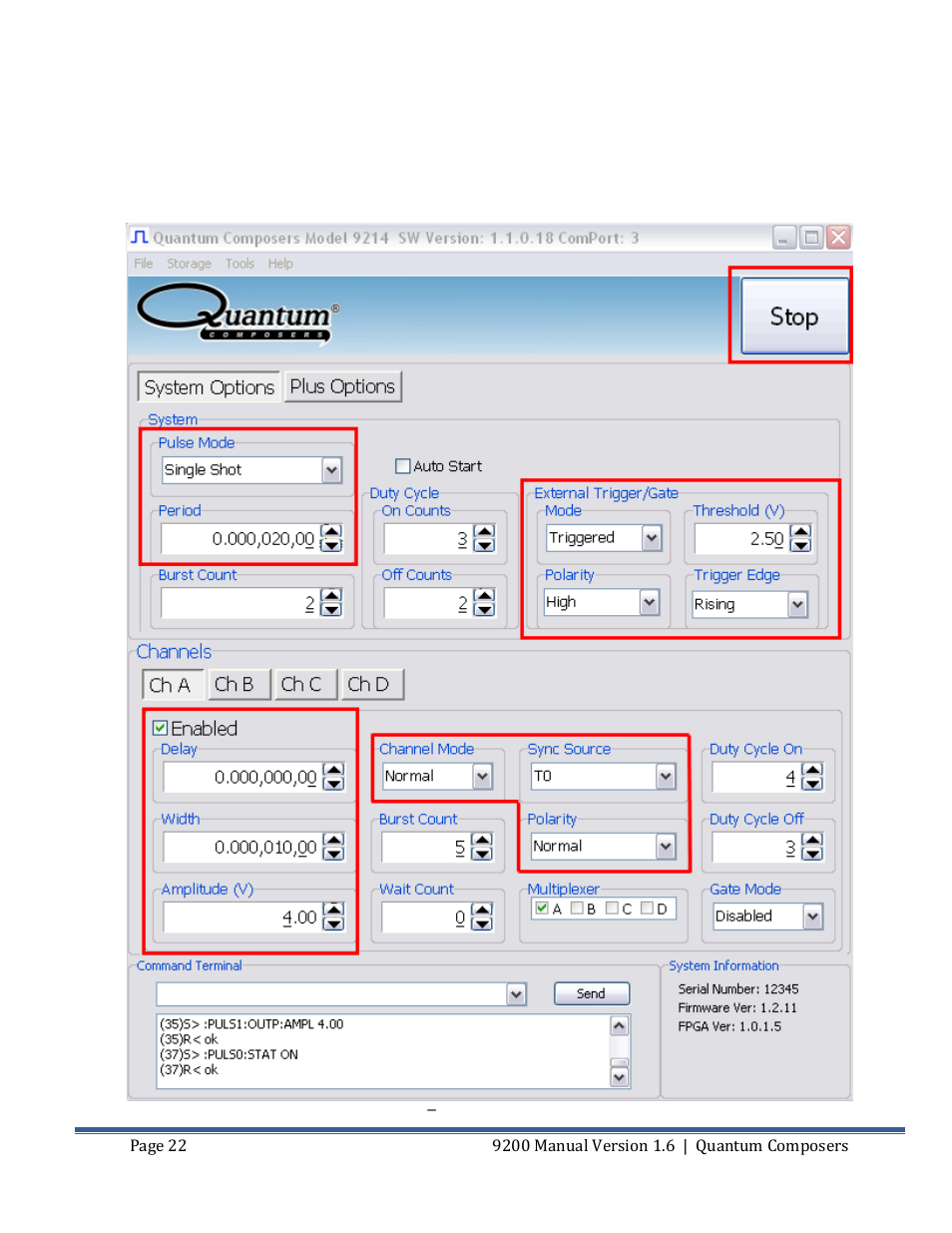Select ":PULS1:OUTP:AMPL 4.00" log line
This screenshot has width=952, height=1233.
pyautogui.click(x=251, y=1024)
